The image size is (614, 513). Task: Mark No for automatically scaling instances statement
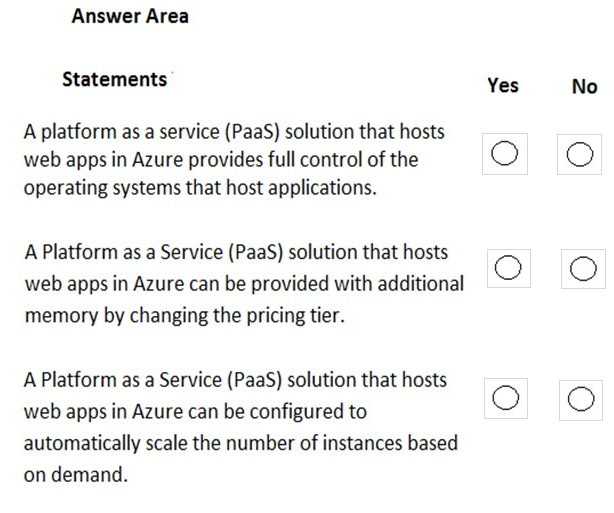point(582,398)
